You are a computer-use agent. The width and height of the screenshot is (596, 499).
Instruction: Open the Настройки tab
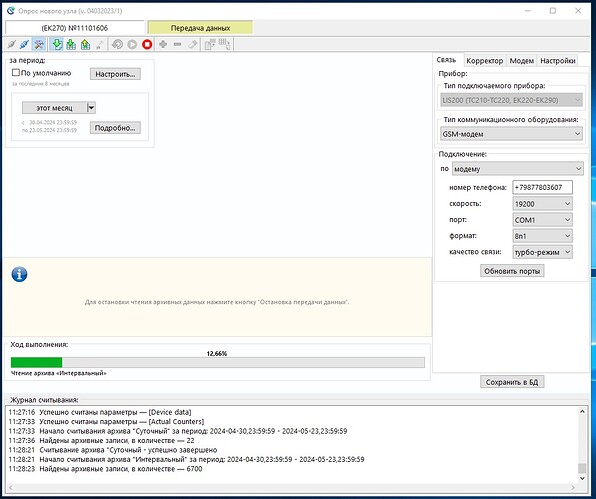click(x=558, y=61)
